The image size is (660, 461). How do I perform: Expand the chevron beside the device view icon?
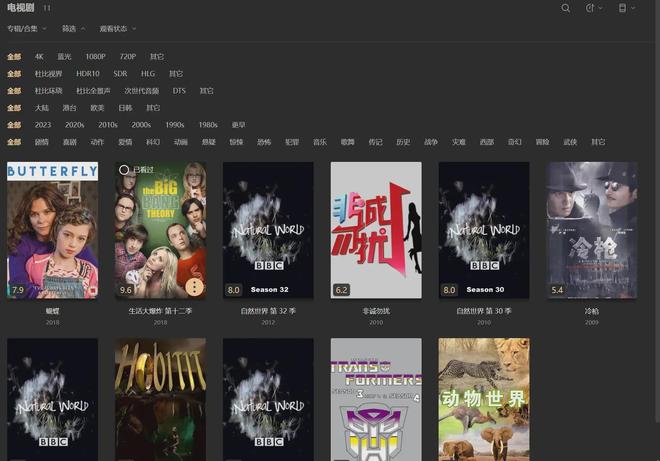[633, 8]
